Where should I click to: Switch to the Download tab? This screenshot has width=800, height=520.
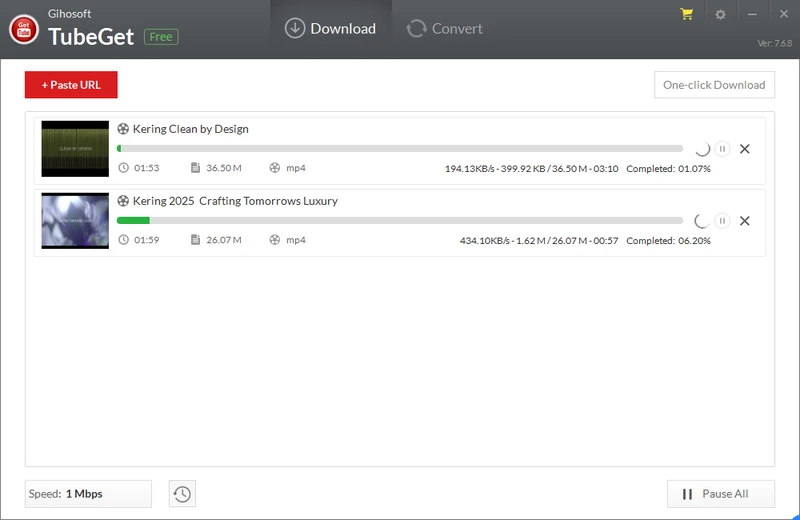pos(331,29)
